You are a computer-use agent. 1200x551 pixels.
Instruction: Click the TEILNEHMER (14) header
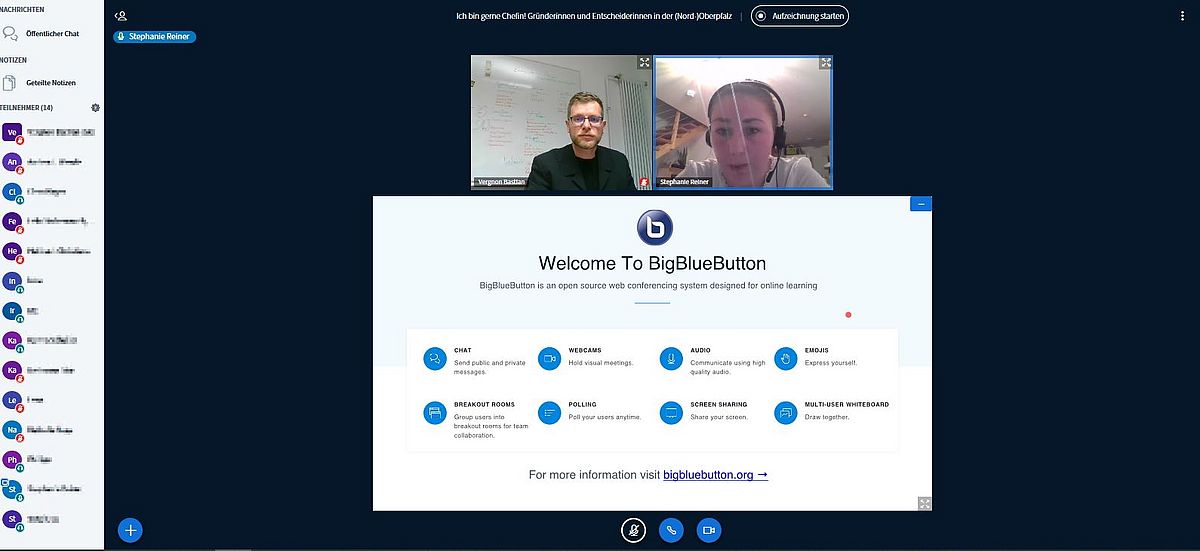pyautogui.click(x=27, y=107)
